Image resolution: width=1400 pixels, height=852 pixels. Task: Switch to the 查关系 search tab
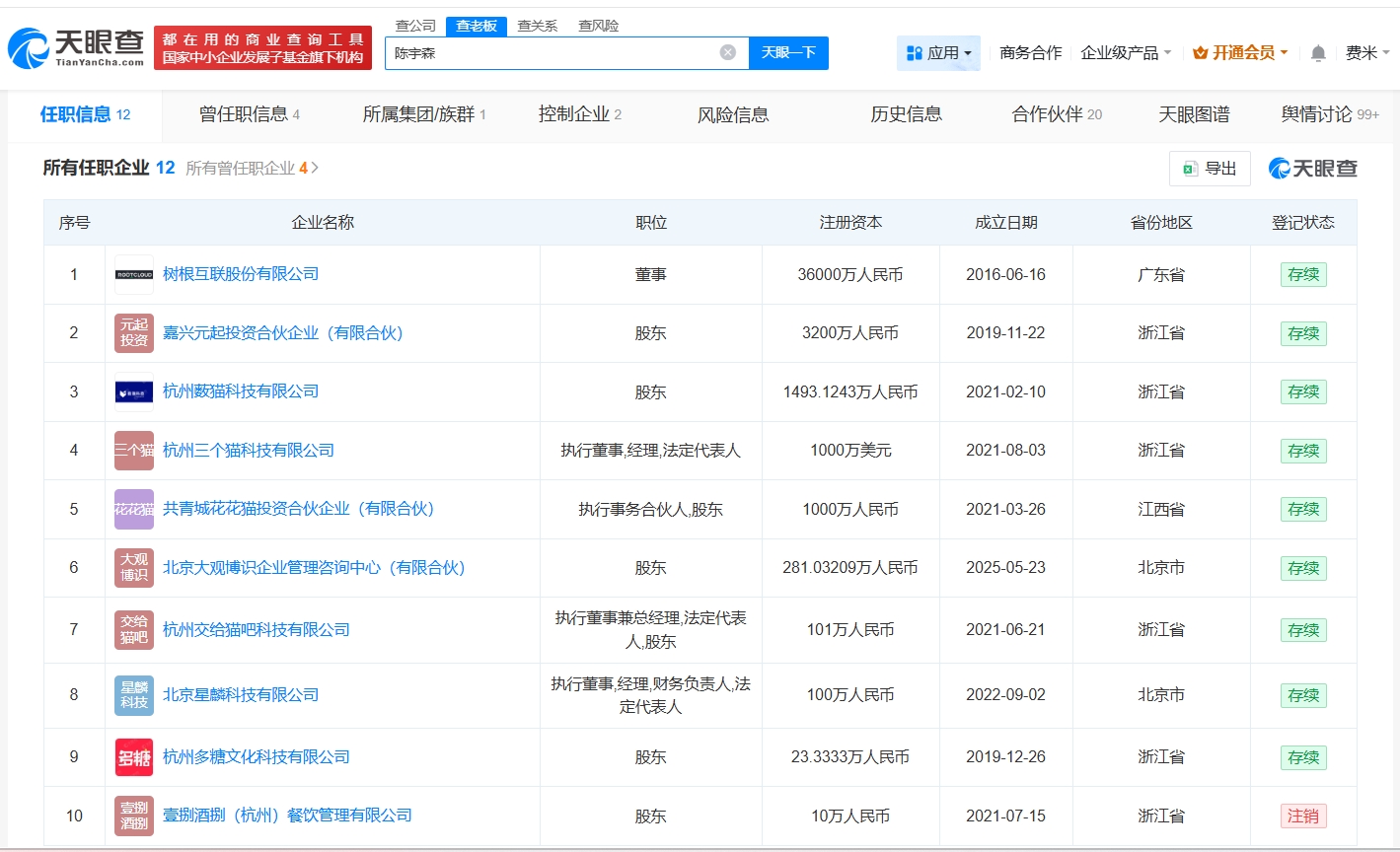pos(538,26)
